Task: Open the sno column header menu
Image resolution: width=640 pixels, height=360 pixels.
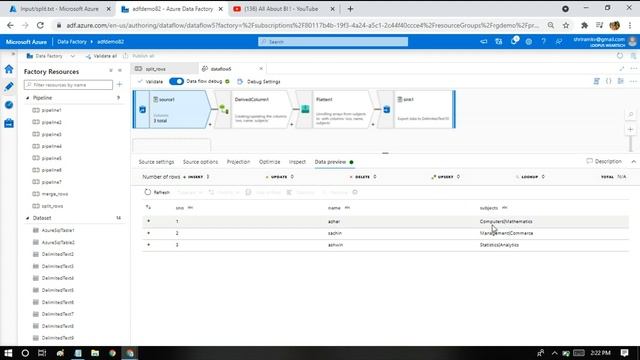Action: tap(190, 208)
